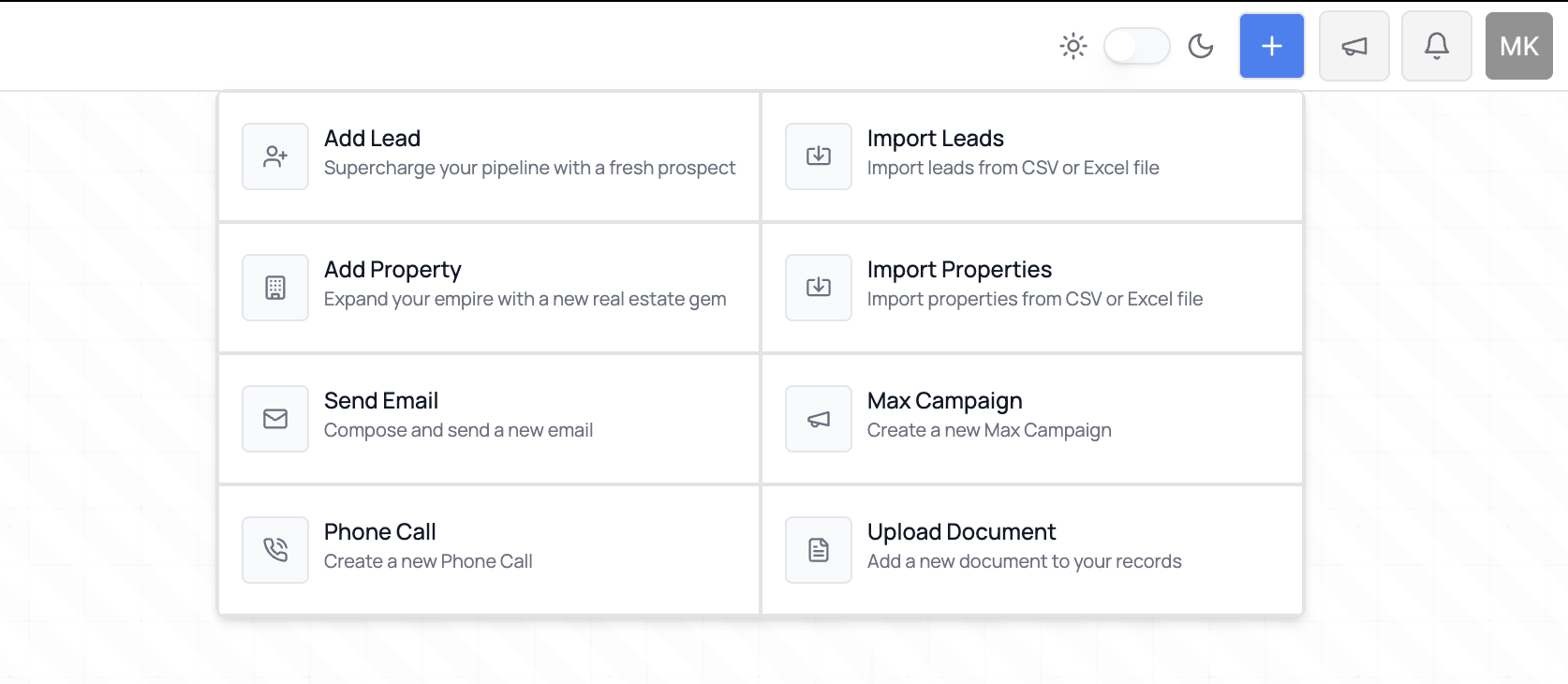
Task: Open notifications bell in header
Action: click(x=1437, y=46)
